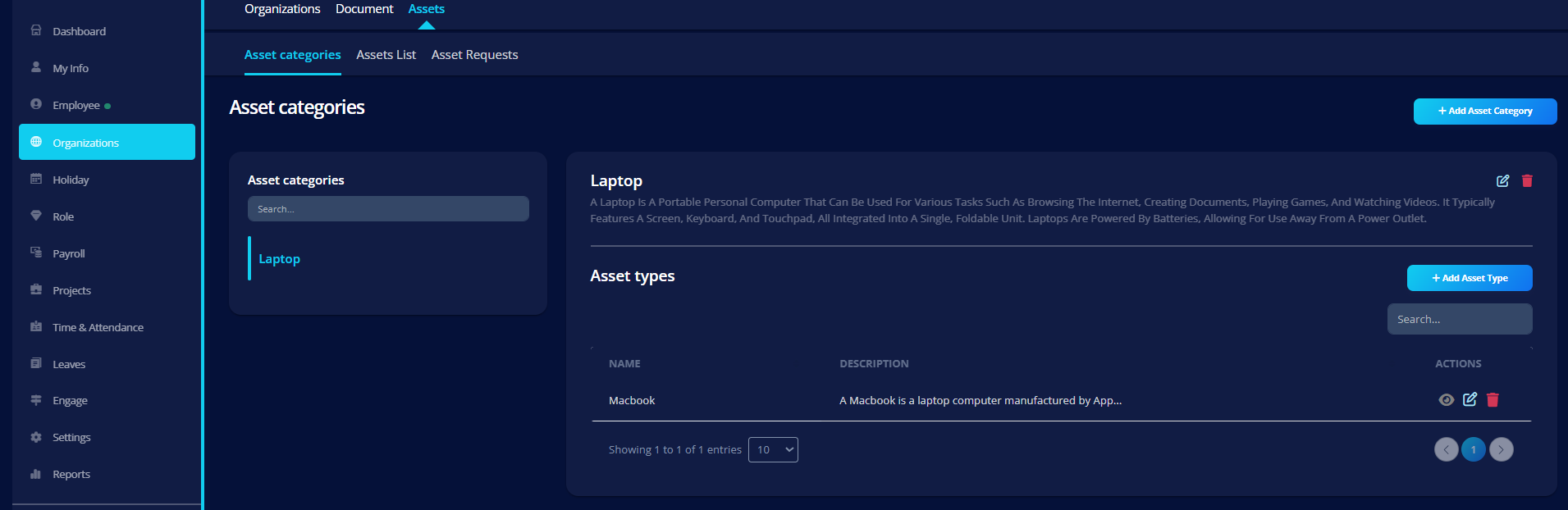Delete the Laptop category trash icon
The width and height of the screenshot is (1568, 510).
pos(1527,180)
